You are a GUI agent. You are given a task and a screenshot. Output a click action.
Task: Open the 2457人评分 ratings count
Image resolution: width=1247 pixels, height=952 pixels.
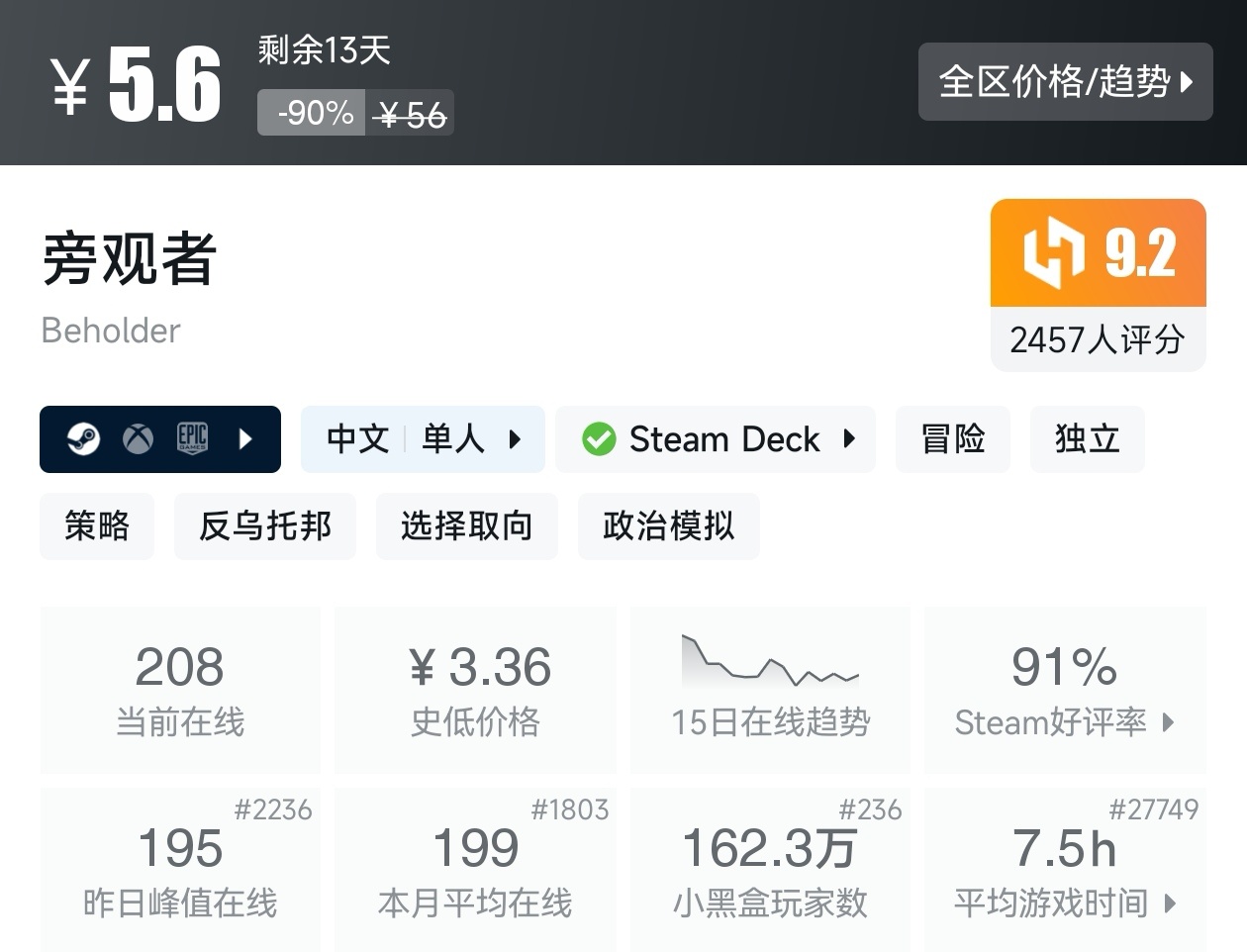click(x=1098, y=339)
